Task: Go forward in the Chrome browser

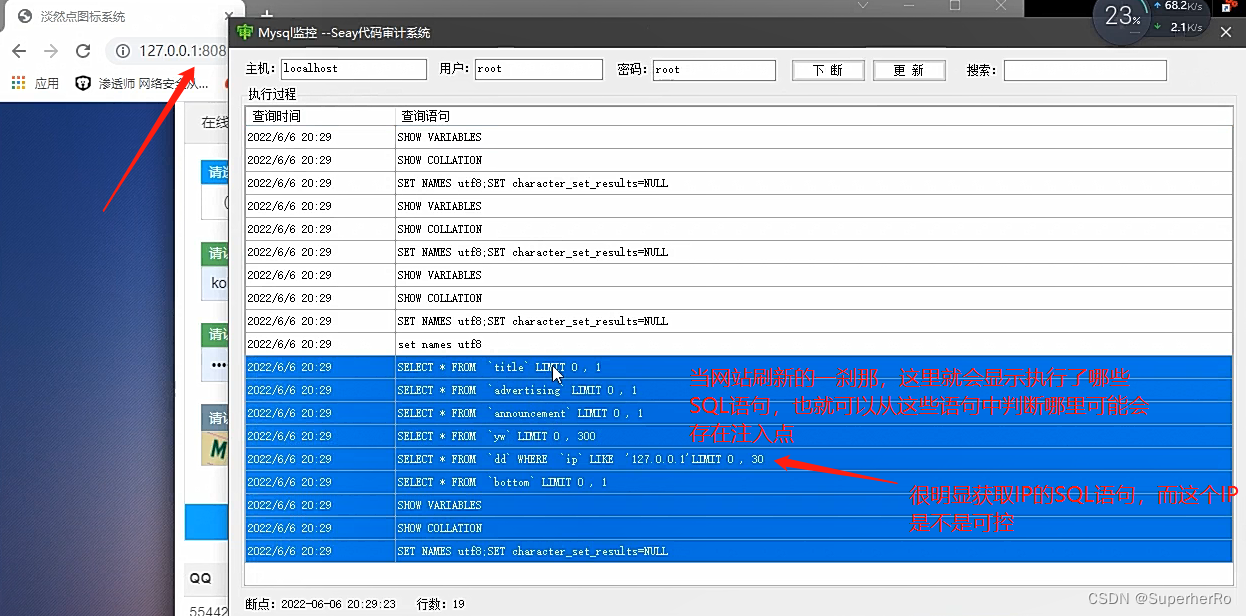Action: pyautogui.click(x=51, y=51)
